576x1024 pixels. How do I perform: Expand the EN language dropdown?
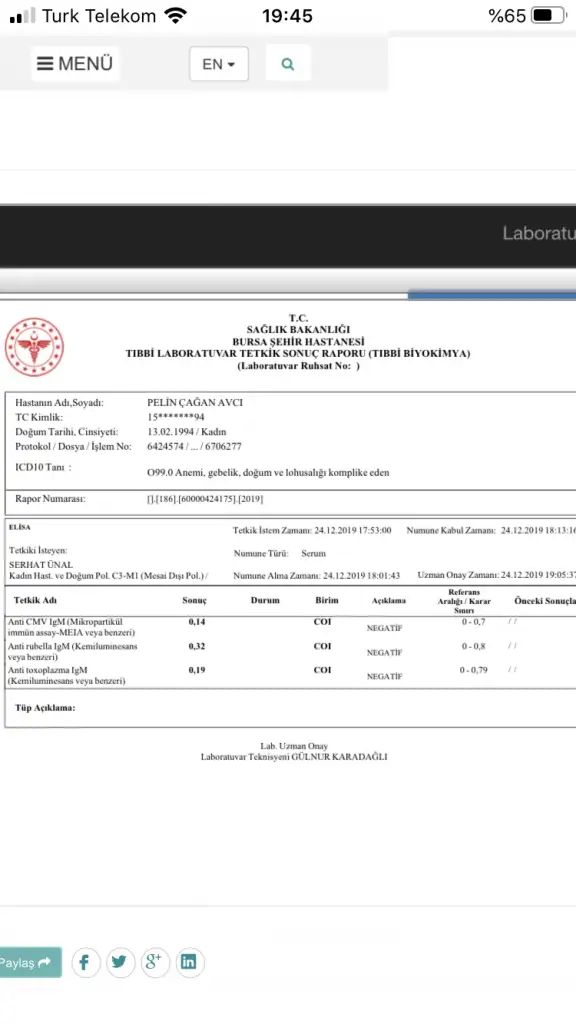click(219, 64)
